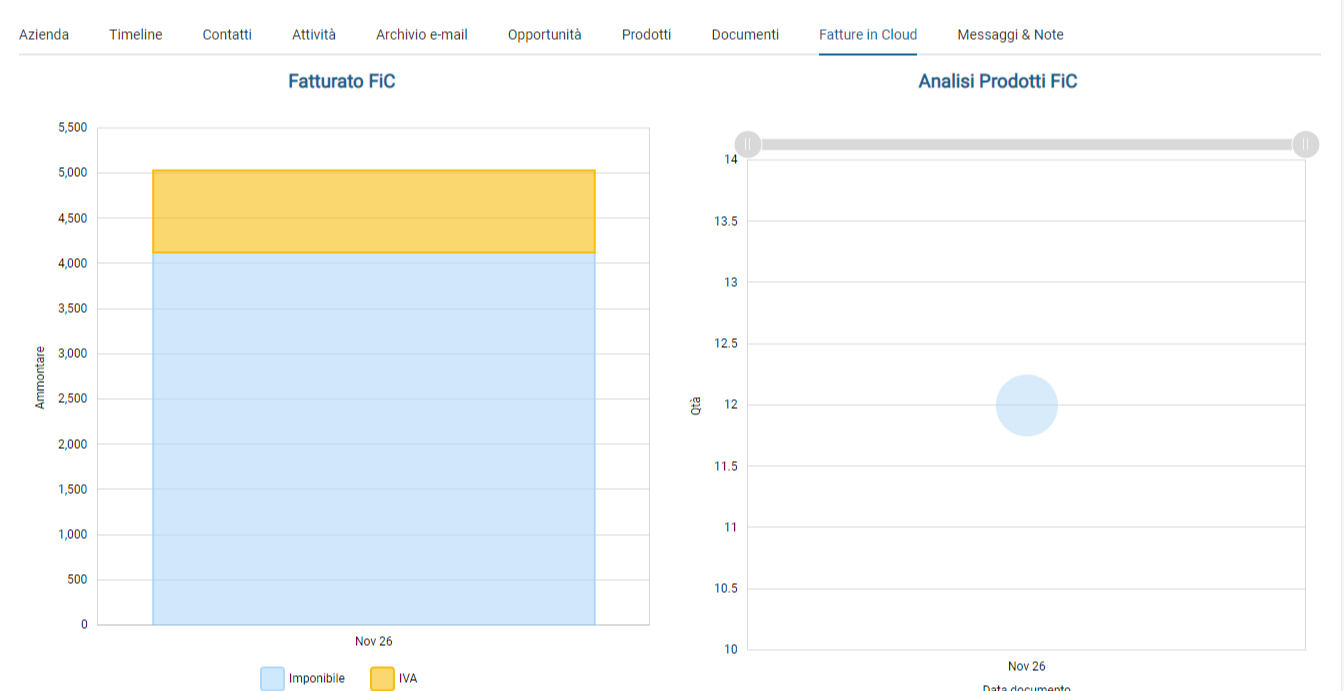Go to the Contatti tab
1344x691 pixels.
[x=227, y=34]
